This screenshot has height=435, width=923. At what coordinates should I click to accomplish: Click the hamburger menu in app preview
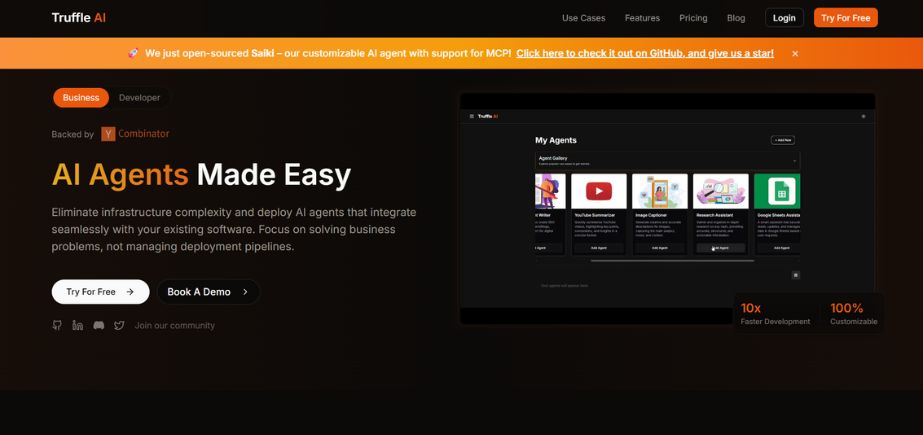472,116
